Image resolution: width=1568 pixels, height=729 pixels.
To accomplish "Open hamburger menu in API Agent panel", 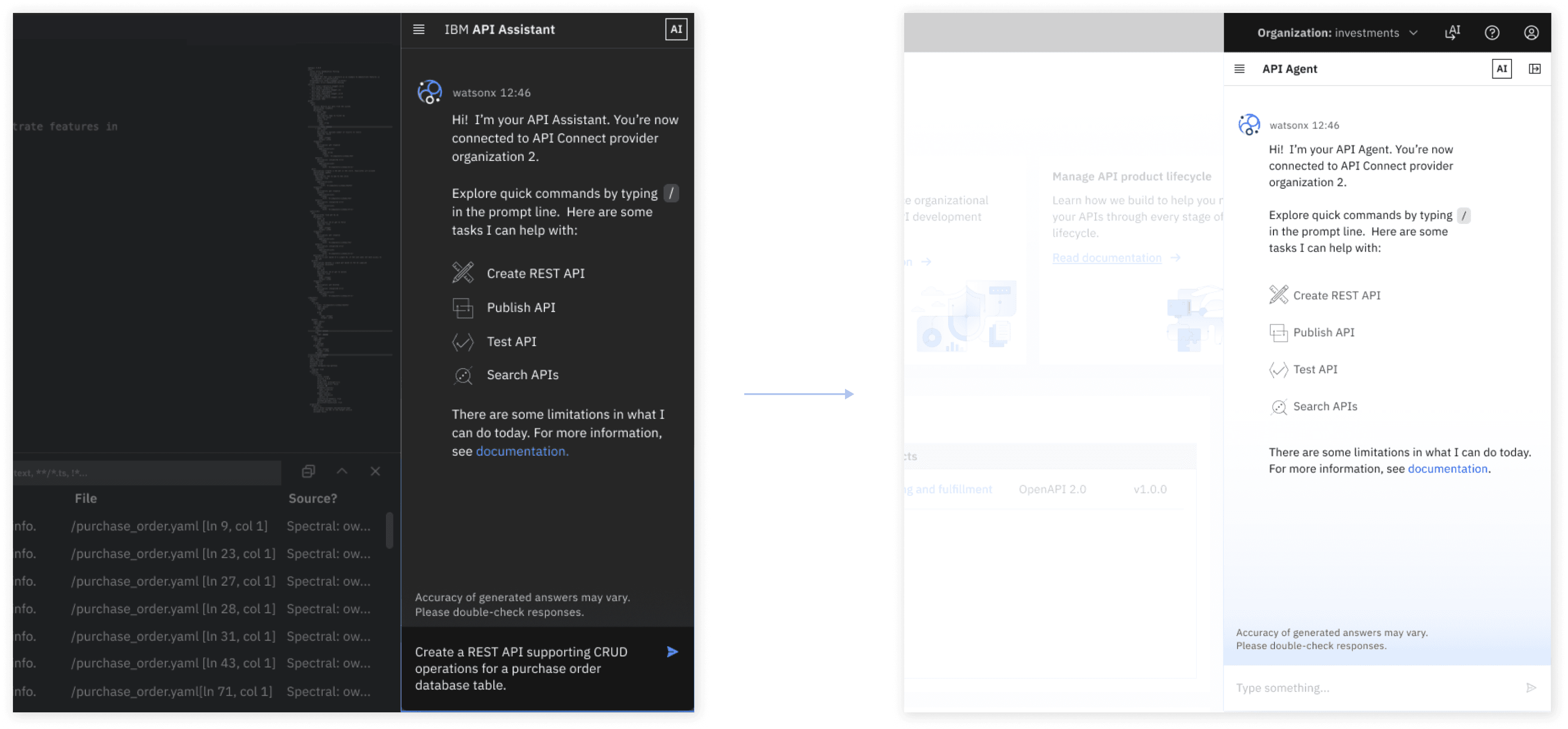I will tap(1239, 69).
